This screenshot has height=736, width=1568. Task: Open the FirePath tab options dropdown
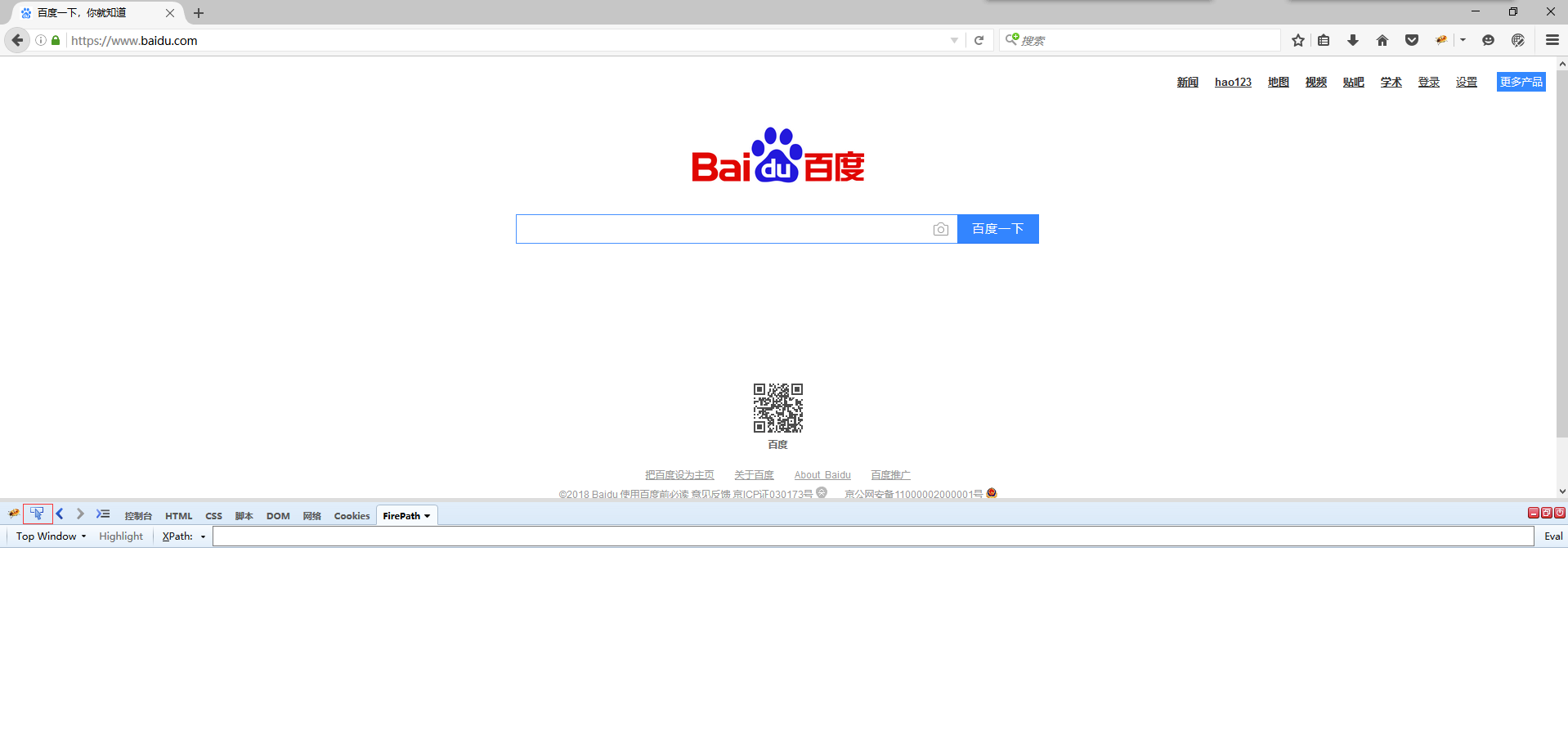click(x=427, y=516)
